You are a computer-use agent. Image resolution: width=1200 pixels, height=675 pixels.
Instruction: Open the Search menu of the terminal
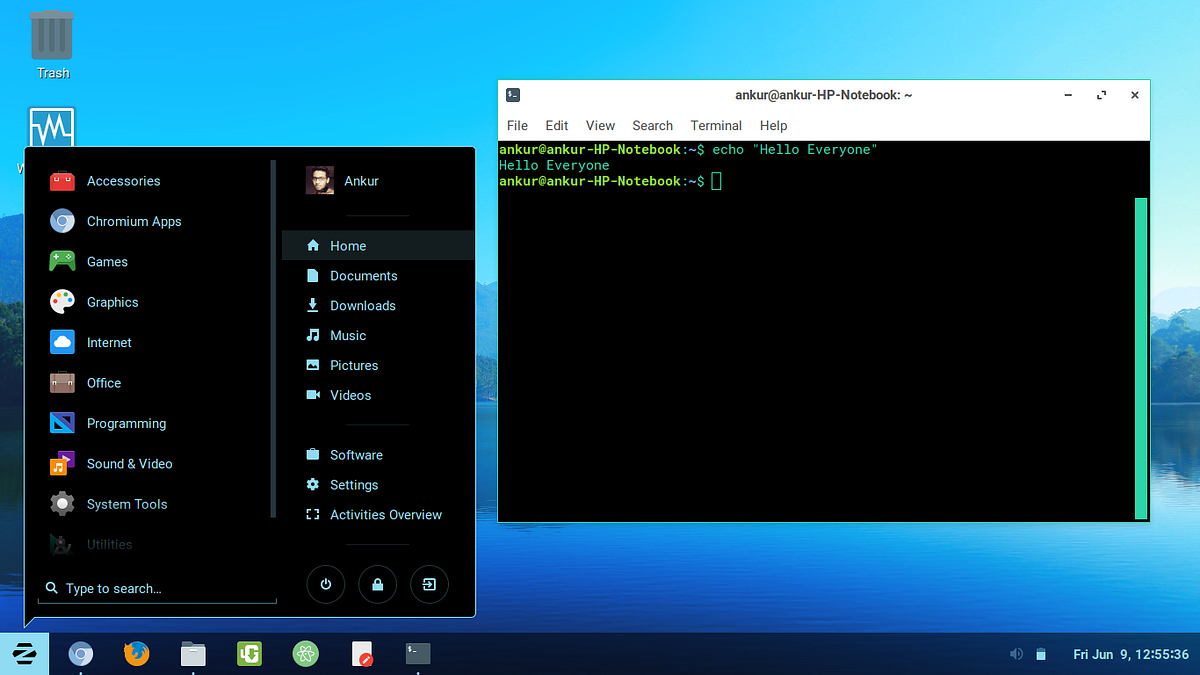(652, 125)
